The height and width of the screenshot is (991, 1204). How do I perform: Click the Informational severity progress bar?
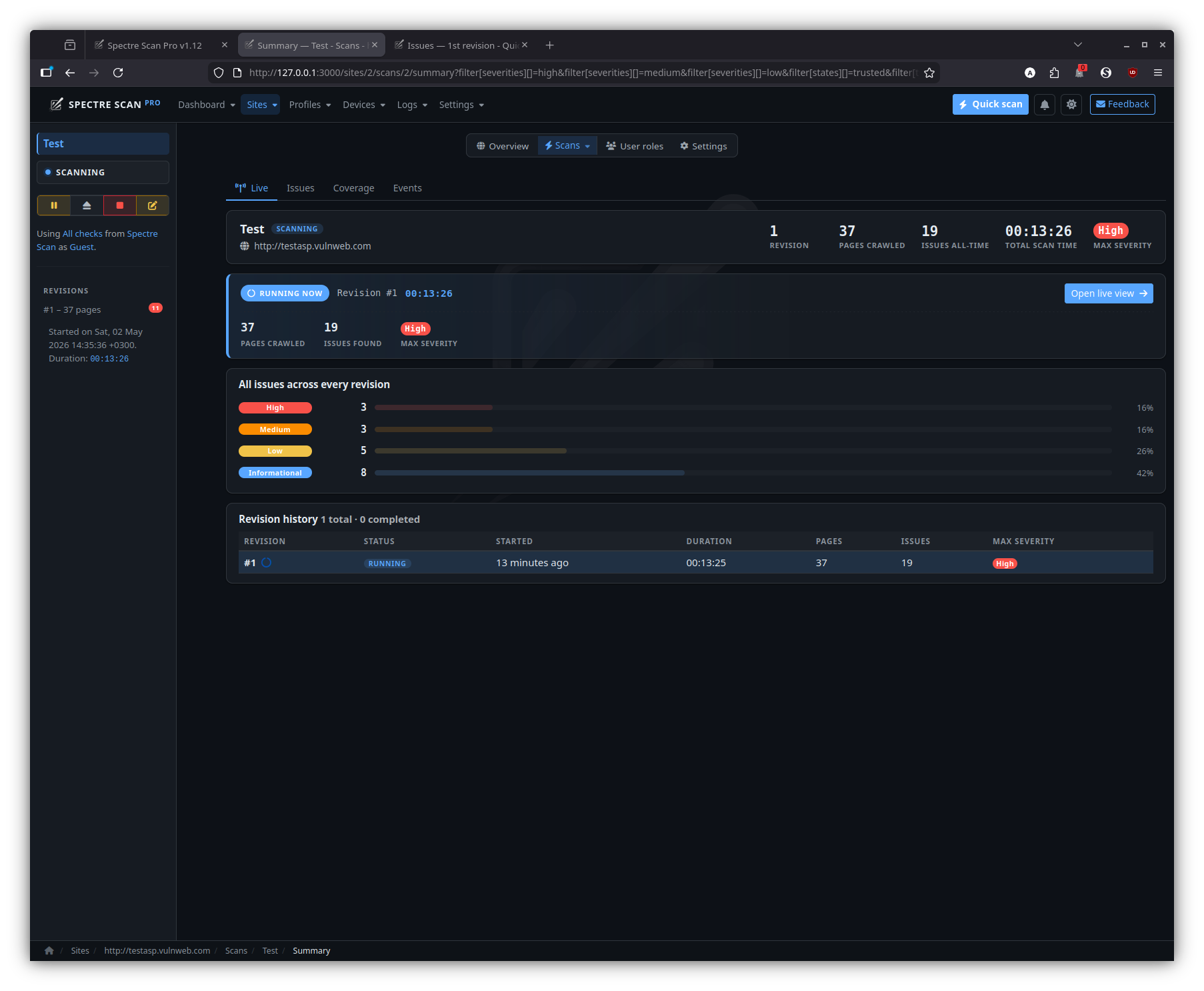coord(743,473)
